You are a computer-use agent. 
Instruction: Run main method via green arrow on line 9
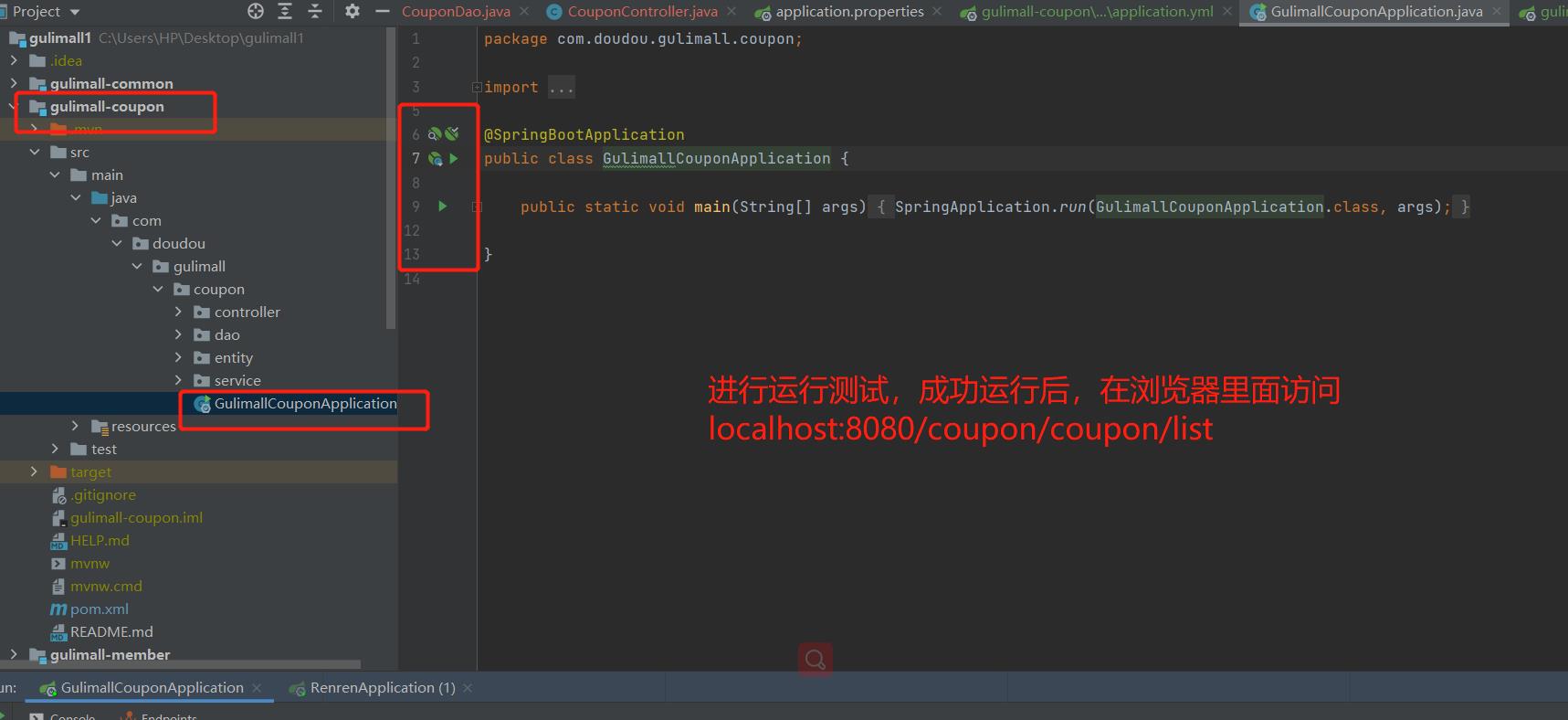pos(443,206)
